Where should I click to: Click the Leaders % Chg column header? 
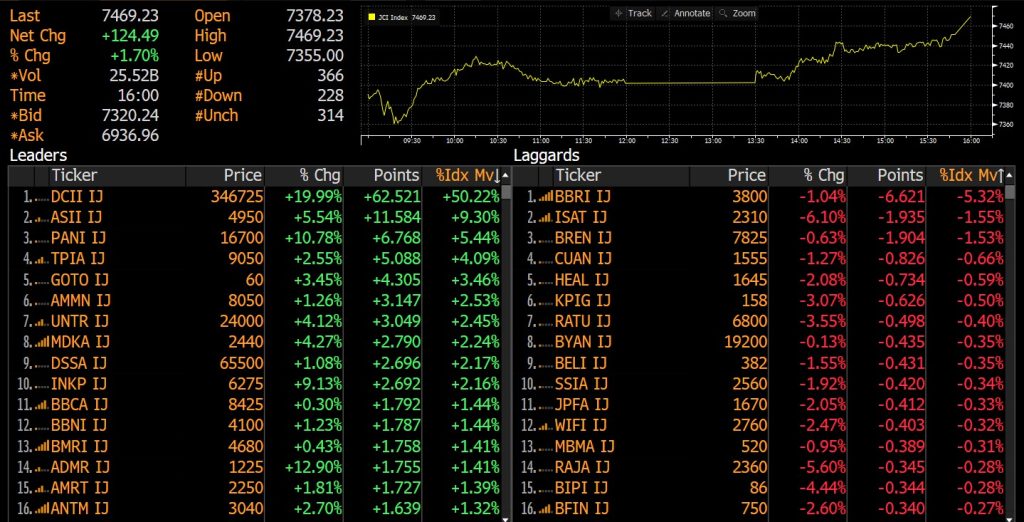(x=304, y=175)
